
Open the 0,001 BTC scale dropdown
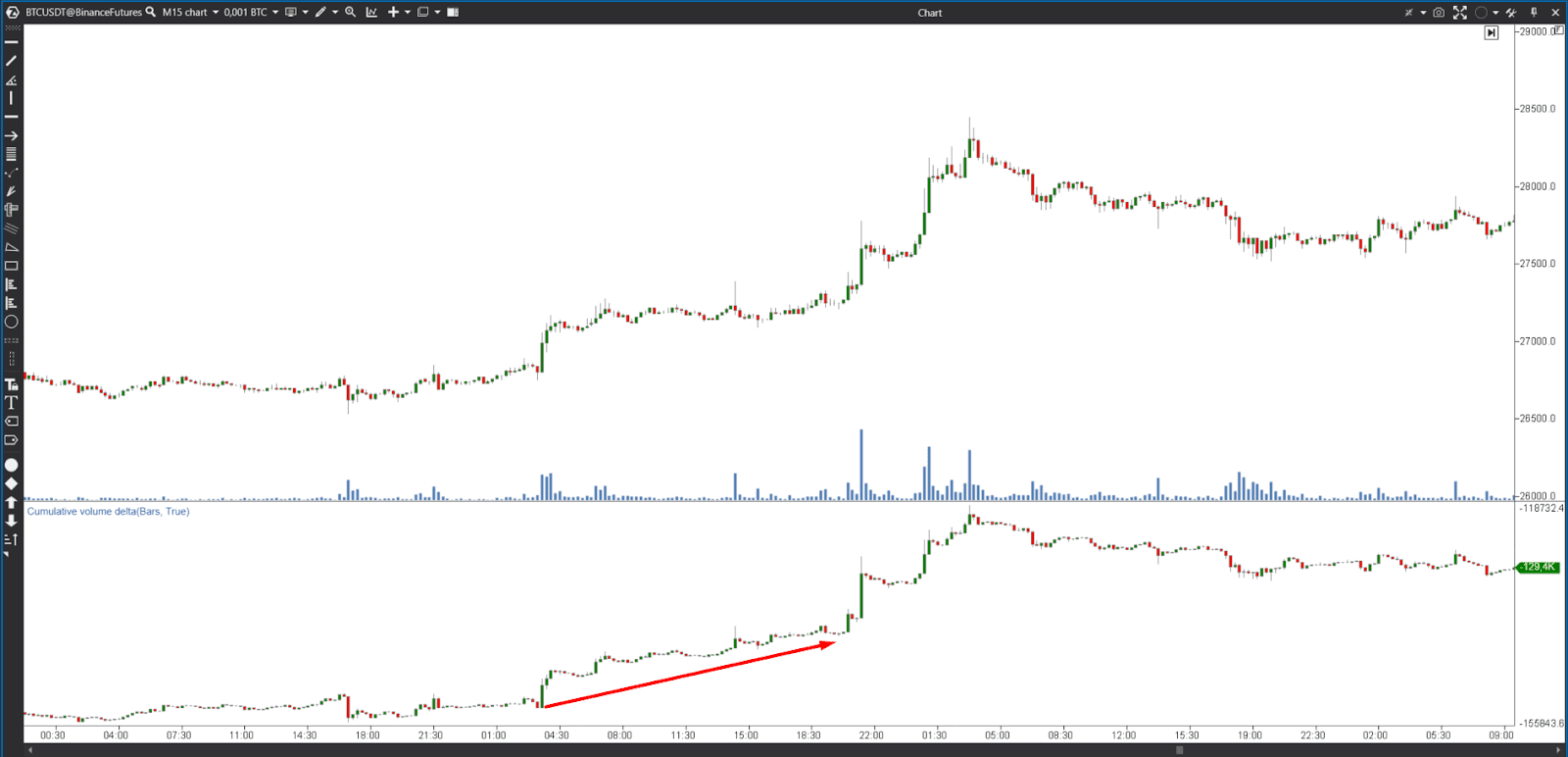pos(251,12)
